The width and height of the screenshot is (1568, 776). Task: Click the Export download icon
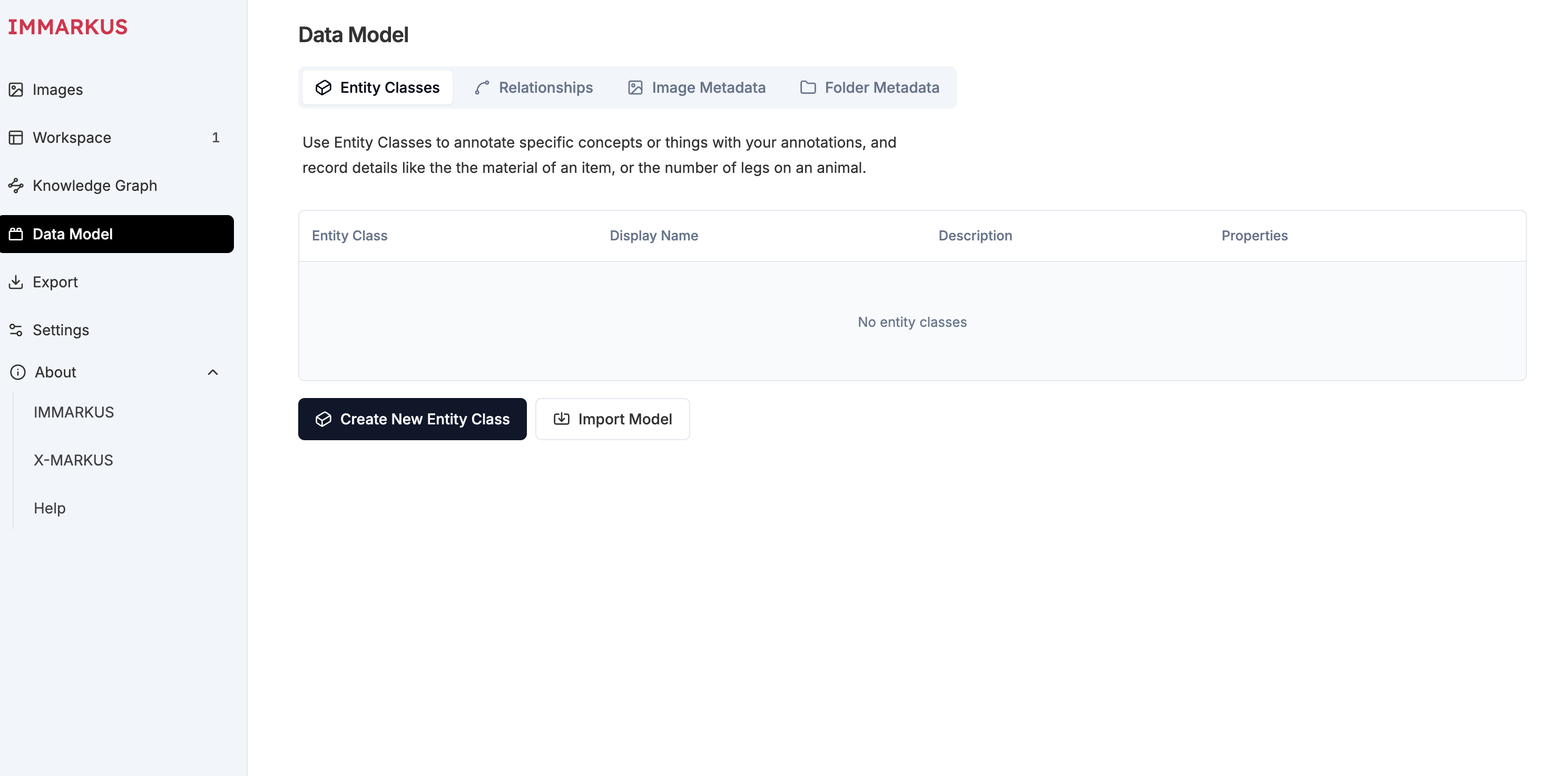click(16, 282)
